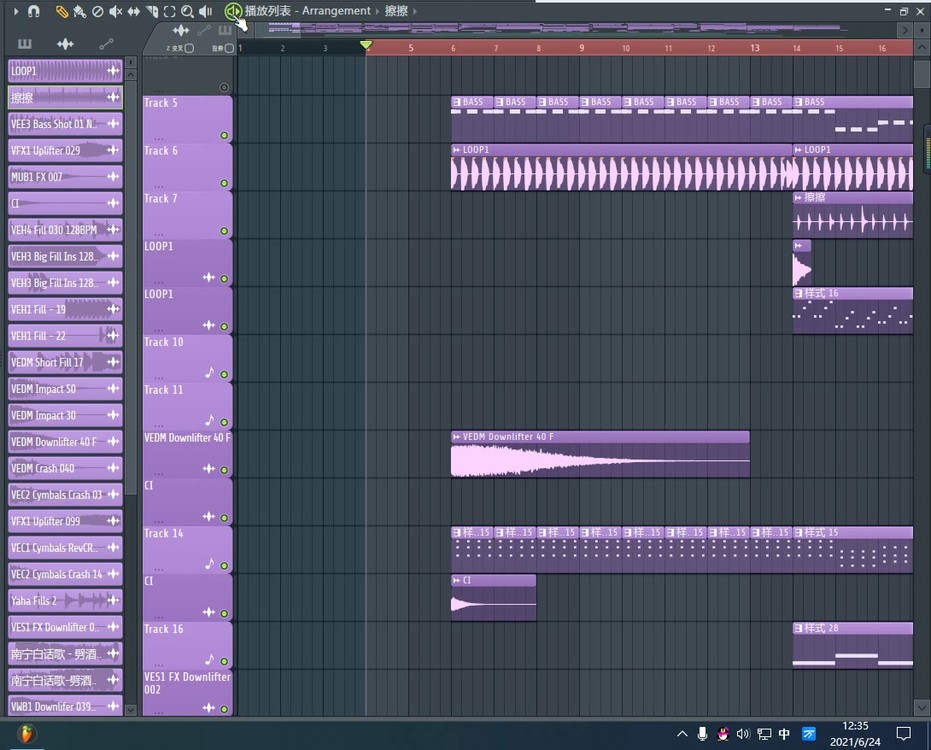Select the Mute tool

pyautogui.click(x=115, y=11)
